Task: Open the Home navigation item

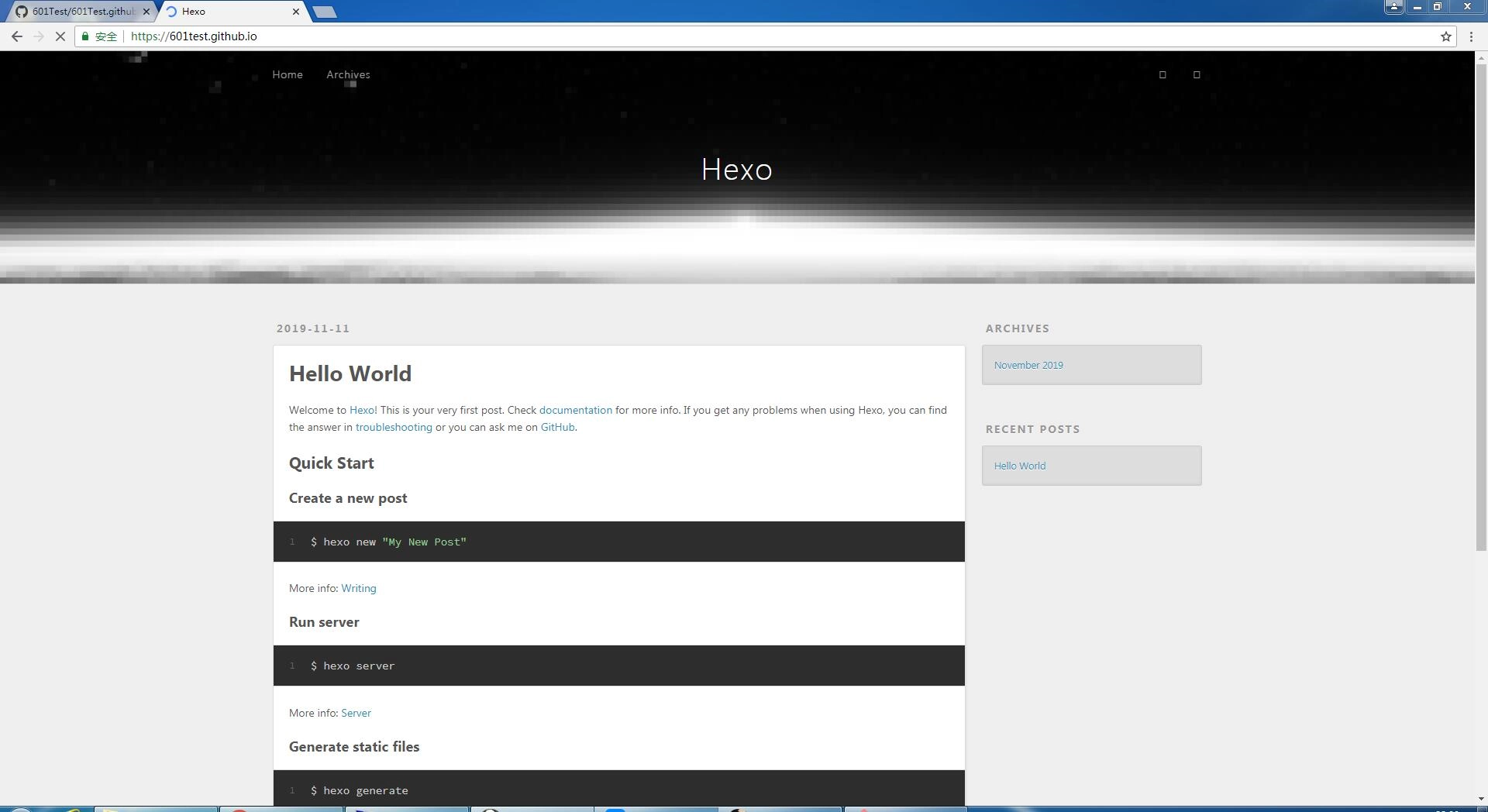Action: pos(288,74)
